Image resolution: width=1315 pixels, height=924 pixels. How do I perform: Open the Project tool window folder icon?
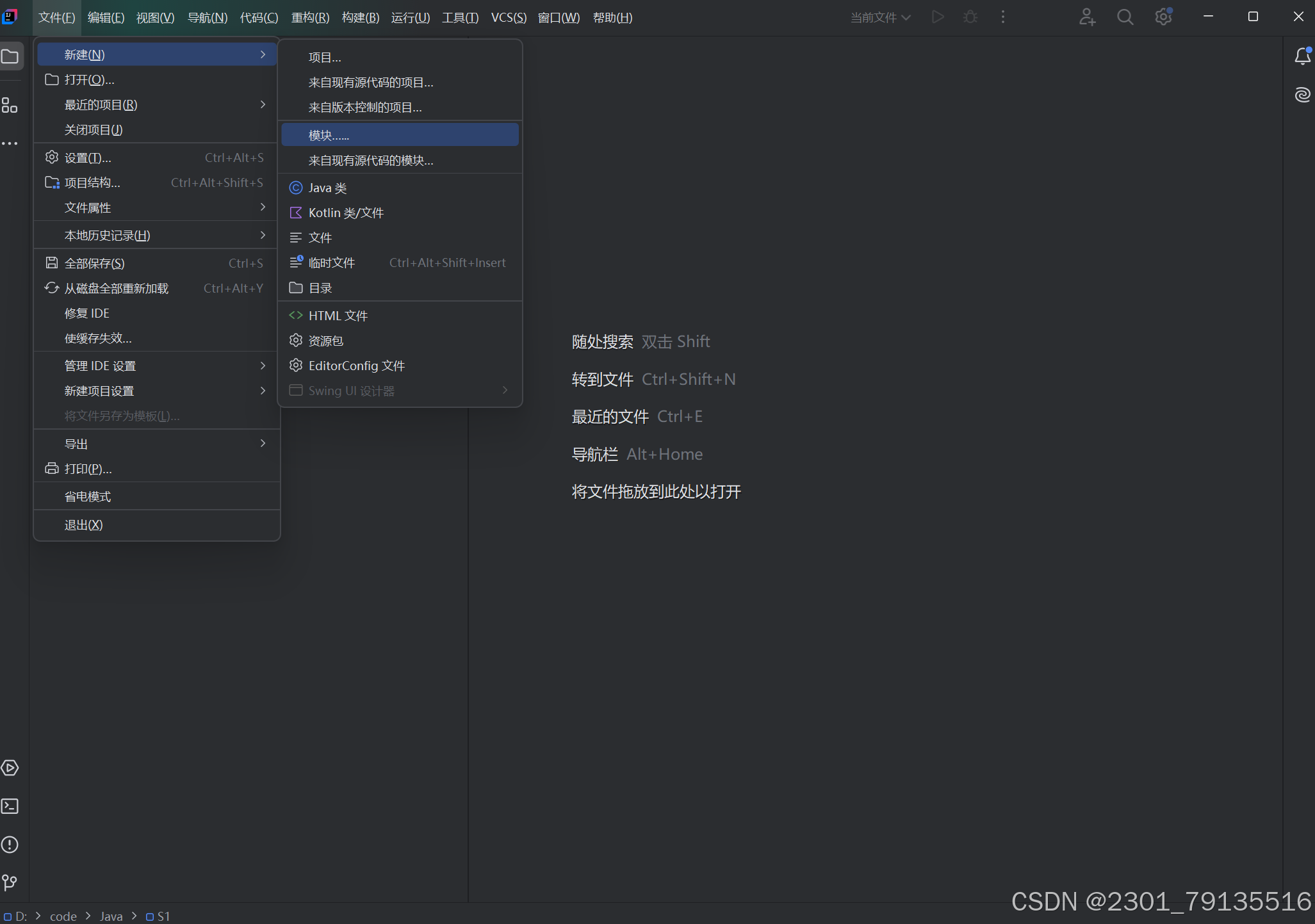[x=10, y=57]
